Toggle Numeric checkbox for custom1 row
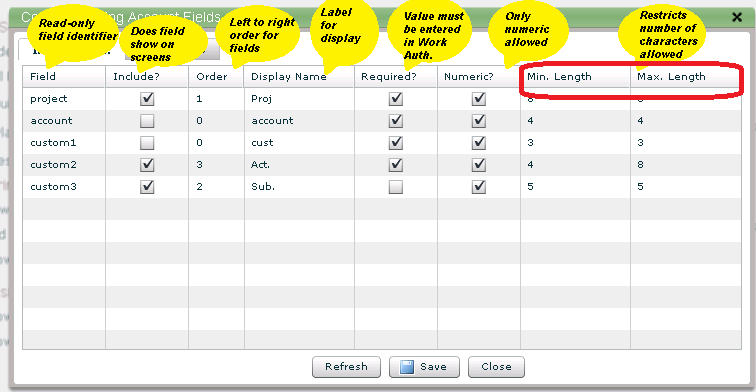 pos(479,143)
